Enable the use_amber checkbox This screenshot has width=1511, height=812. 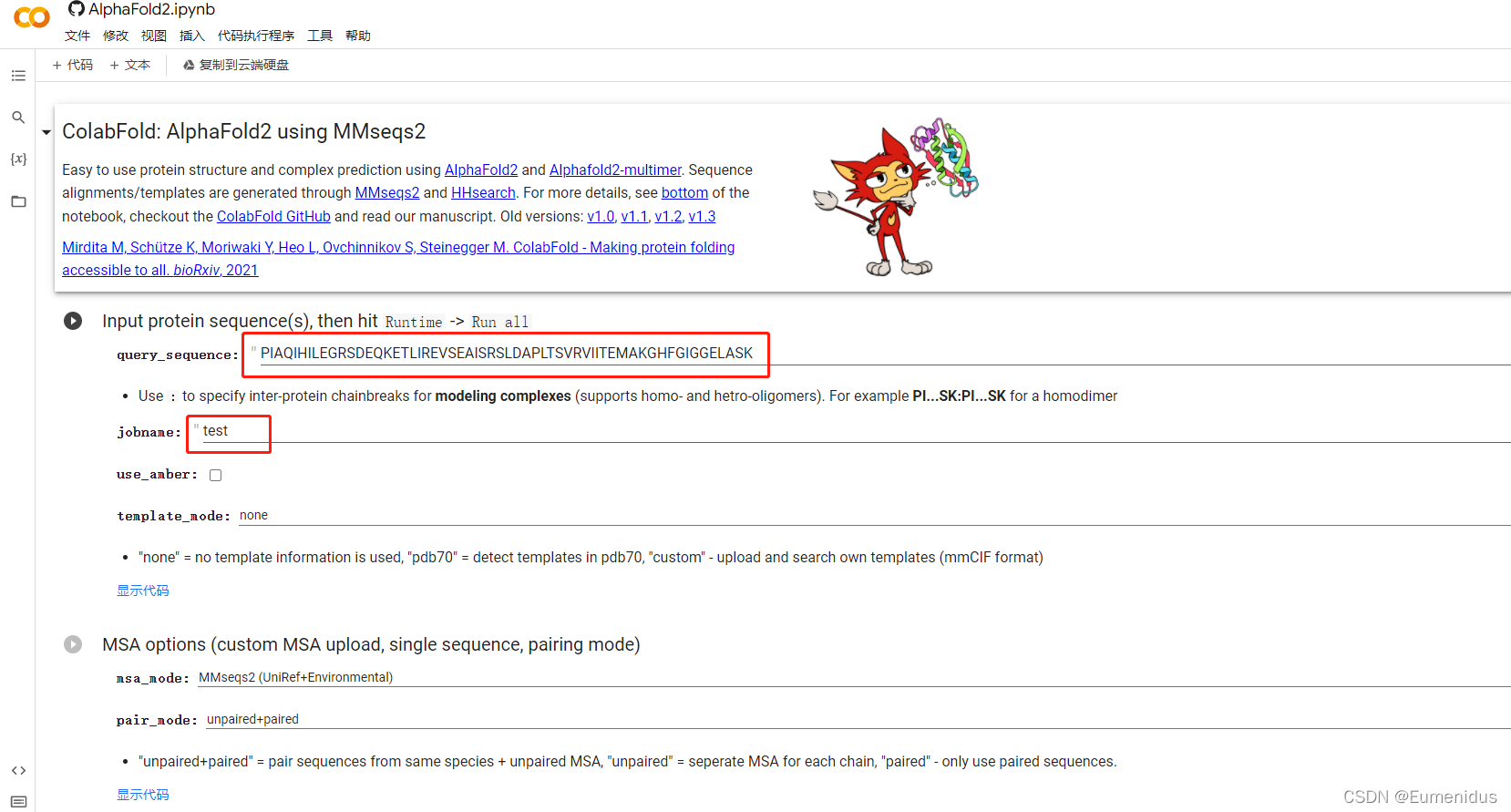(216, 475)
